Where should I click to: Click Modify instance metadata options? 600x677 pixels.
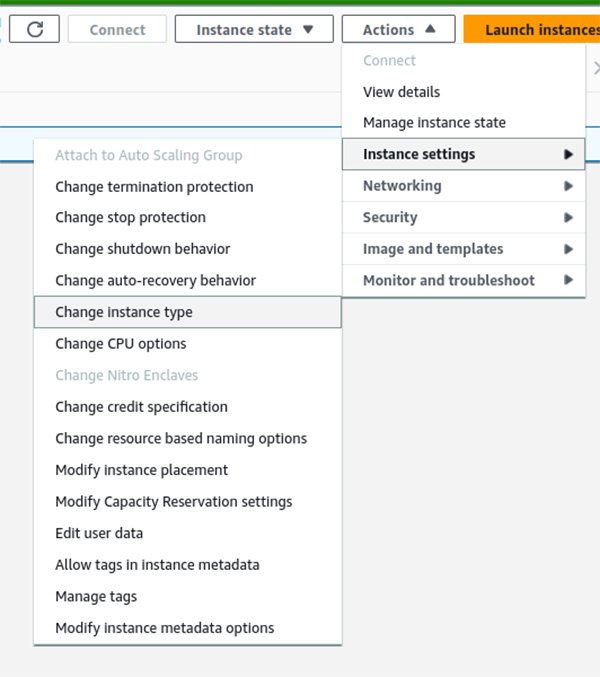tap(164, 628)
